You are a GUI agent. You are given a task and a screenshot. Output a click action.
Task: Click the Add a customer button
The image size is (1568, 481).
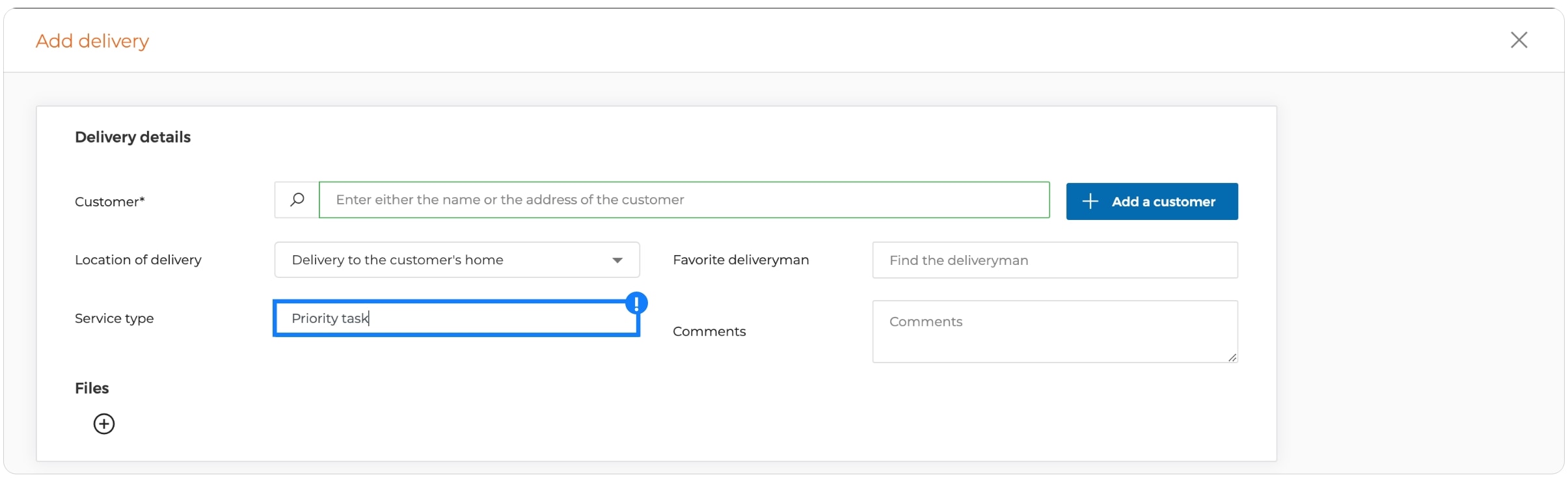tap(1152, 202)
